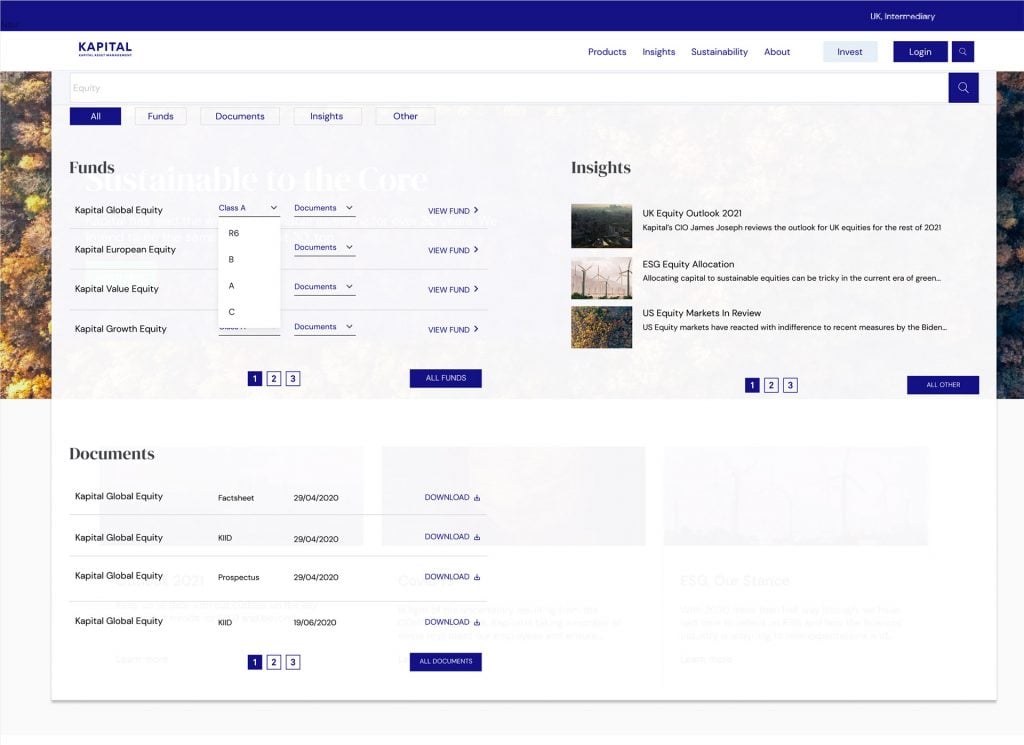
Task: Open Documents dropdown for Kapital European Equity
Action: point(324,247)
